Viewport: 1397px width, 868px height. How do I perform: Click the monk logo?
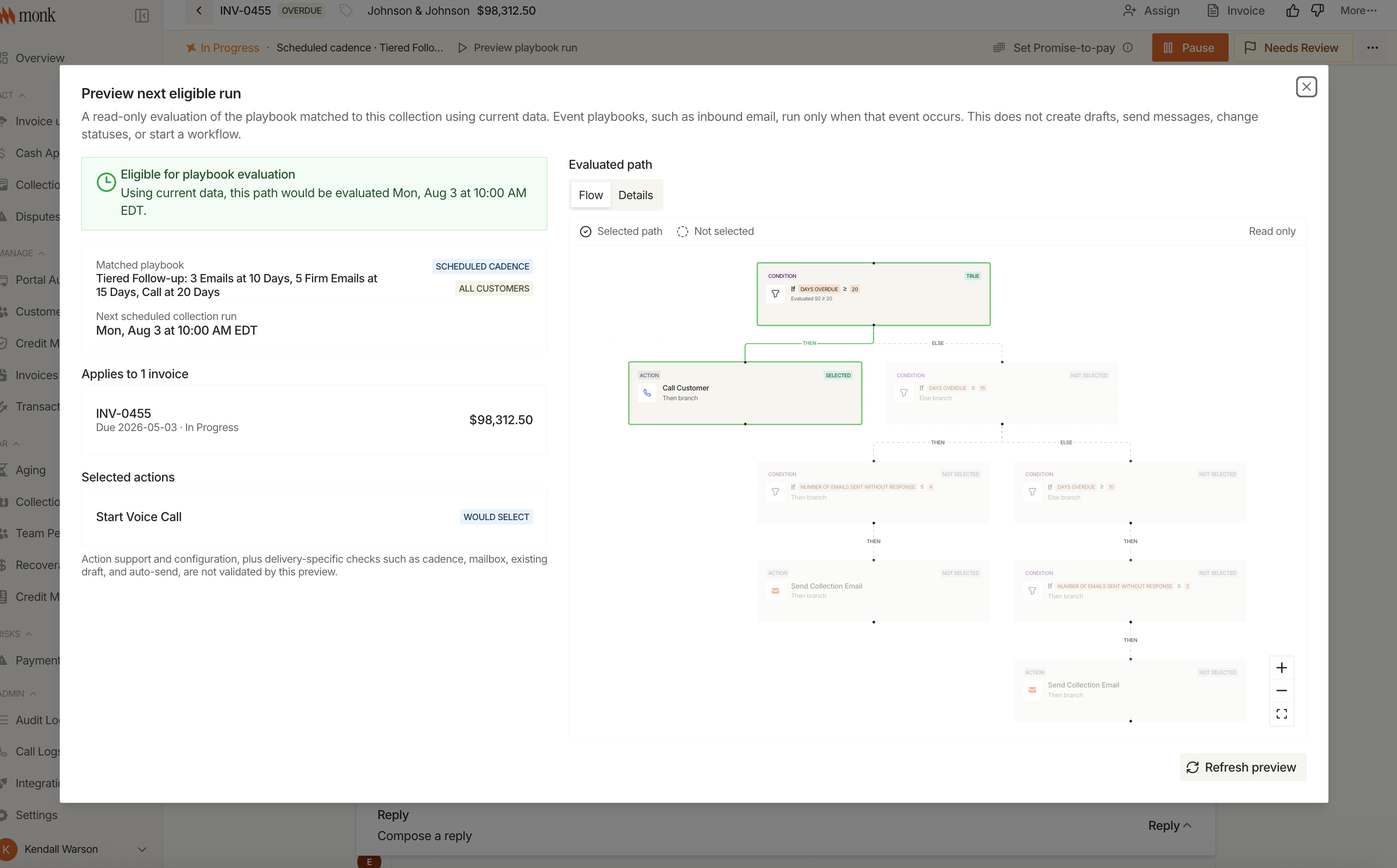point(29,15)
